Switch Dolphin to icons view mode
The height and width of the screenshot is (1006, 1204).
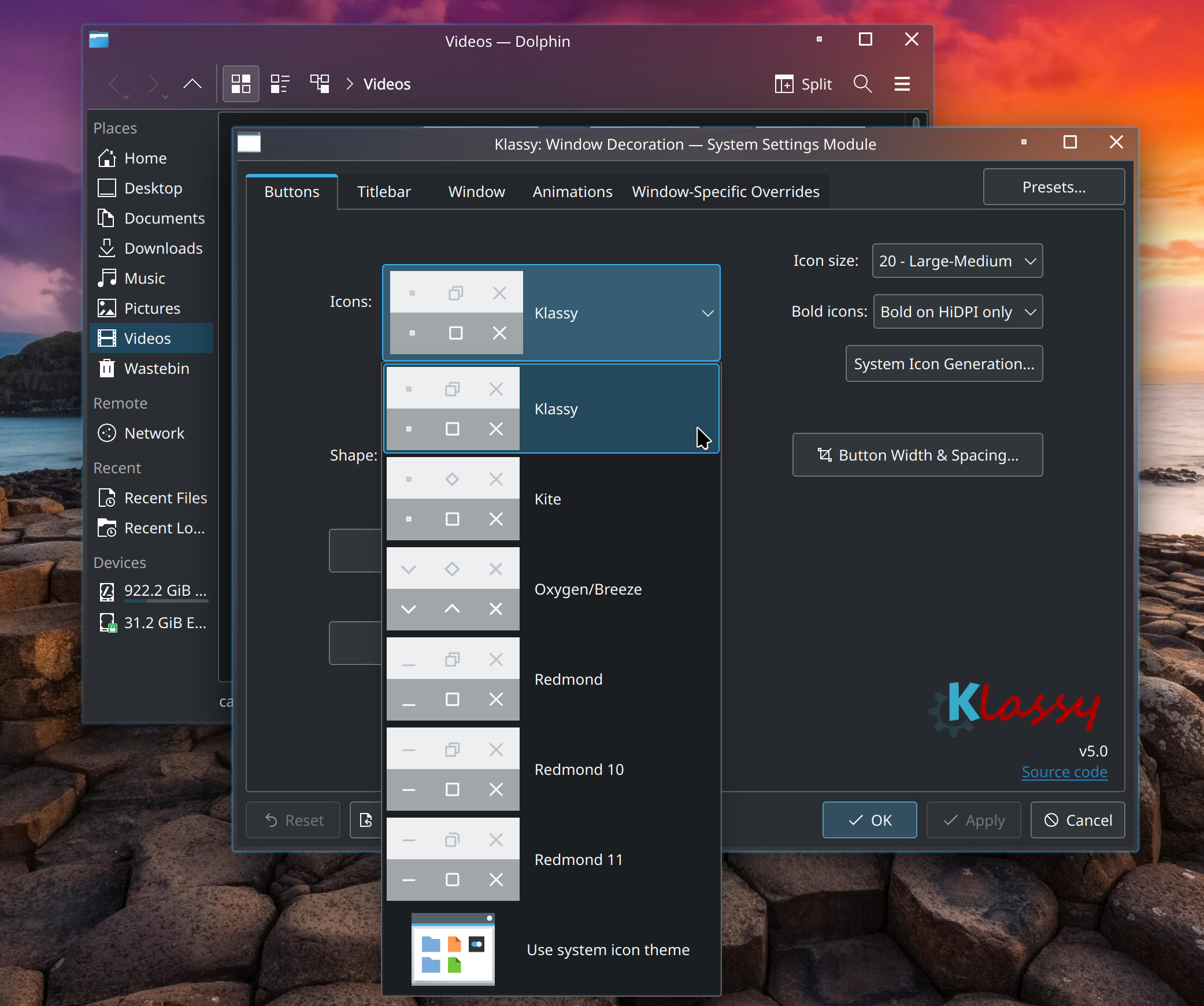pyautogui.click(x=240, y=84)
